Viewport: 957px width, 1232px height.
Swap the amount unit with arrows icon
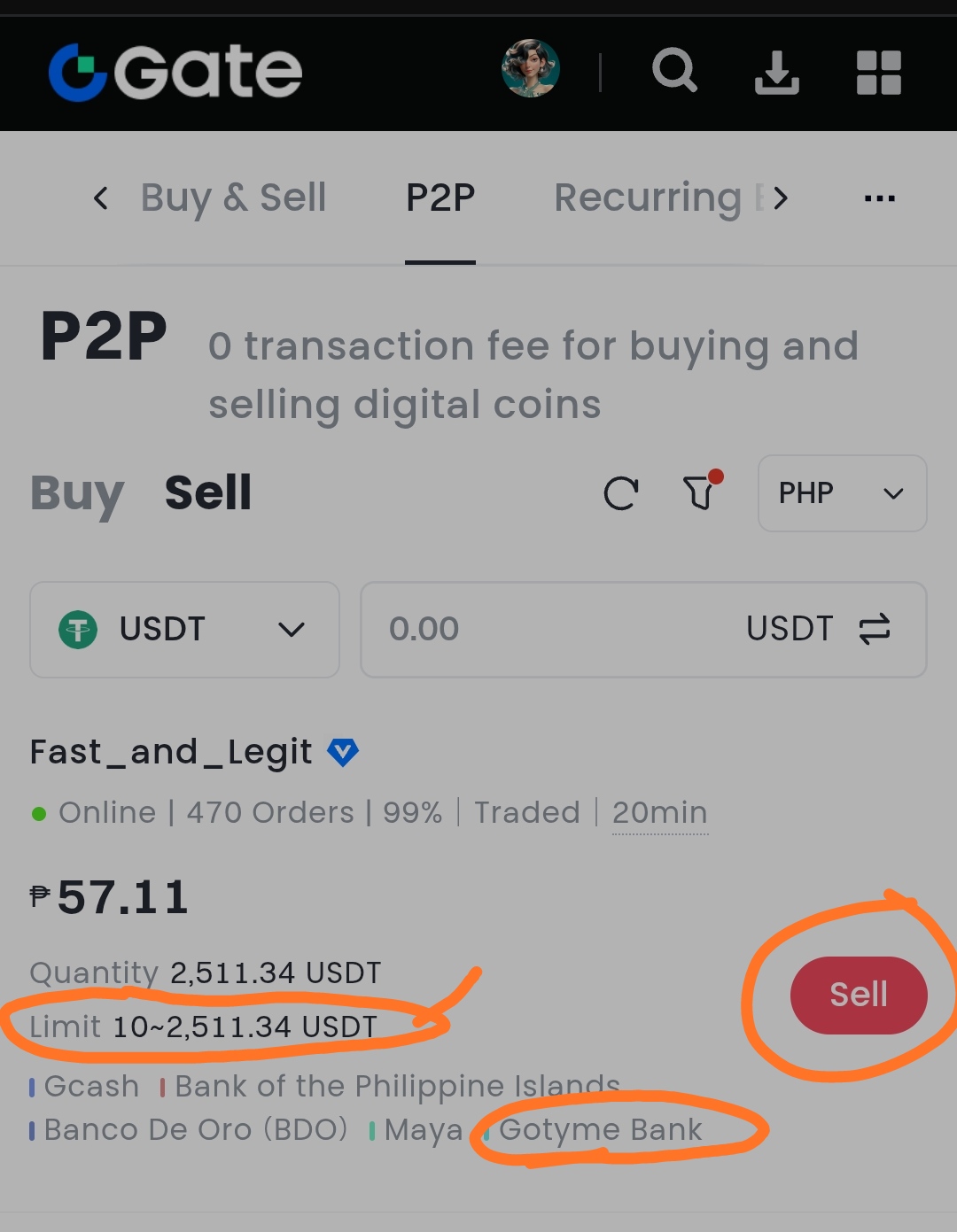point(875,629)
